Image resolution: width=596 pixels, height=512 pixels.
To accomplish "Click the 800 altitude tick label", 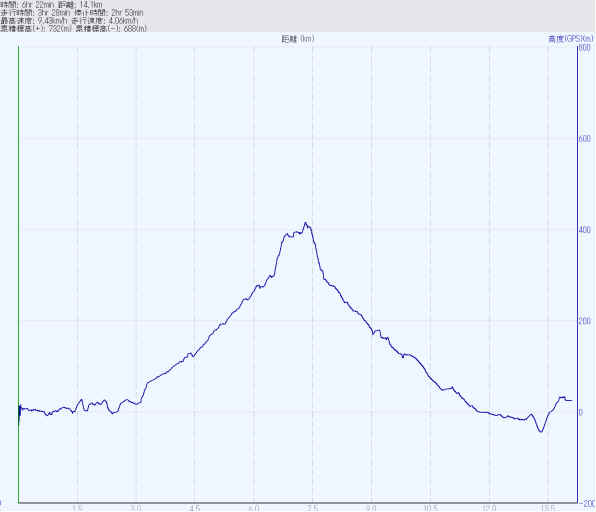I will [585, 48].
